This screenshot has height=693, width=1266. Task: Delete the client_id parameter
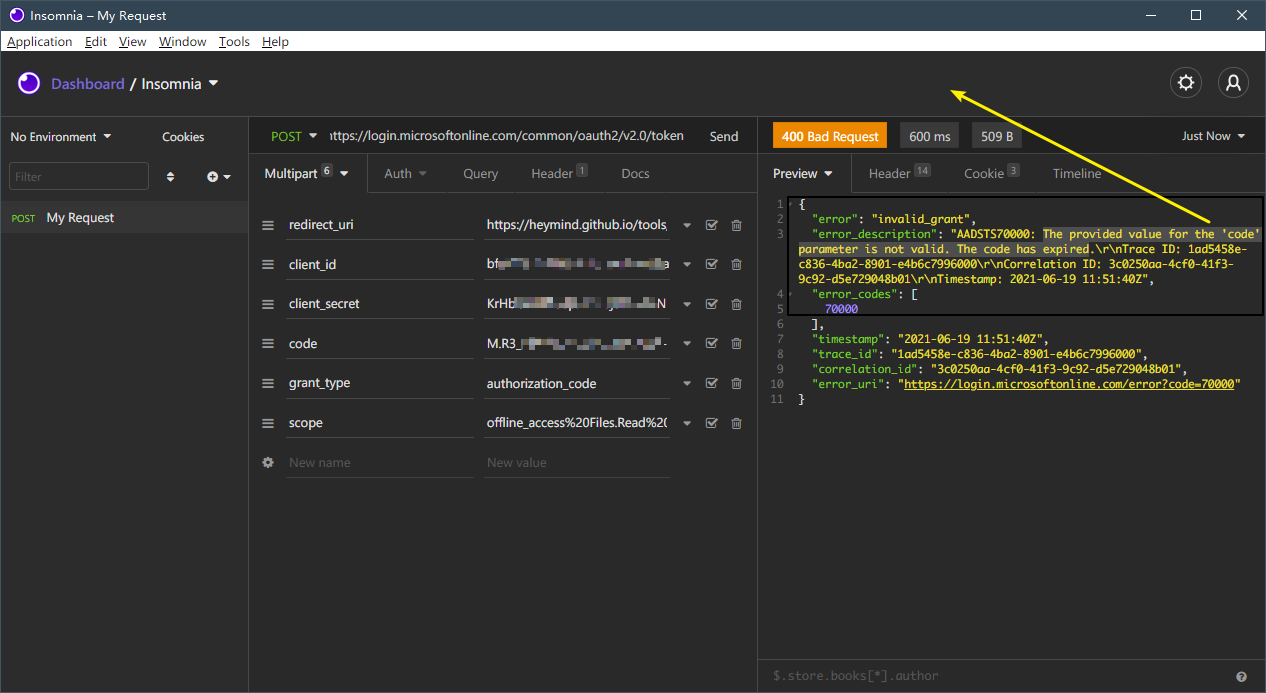(x=737, y=265)
